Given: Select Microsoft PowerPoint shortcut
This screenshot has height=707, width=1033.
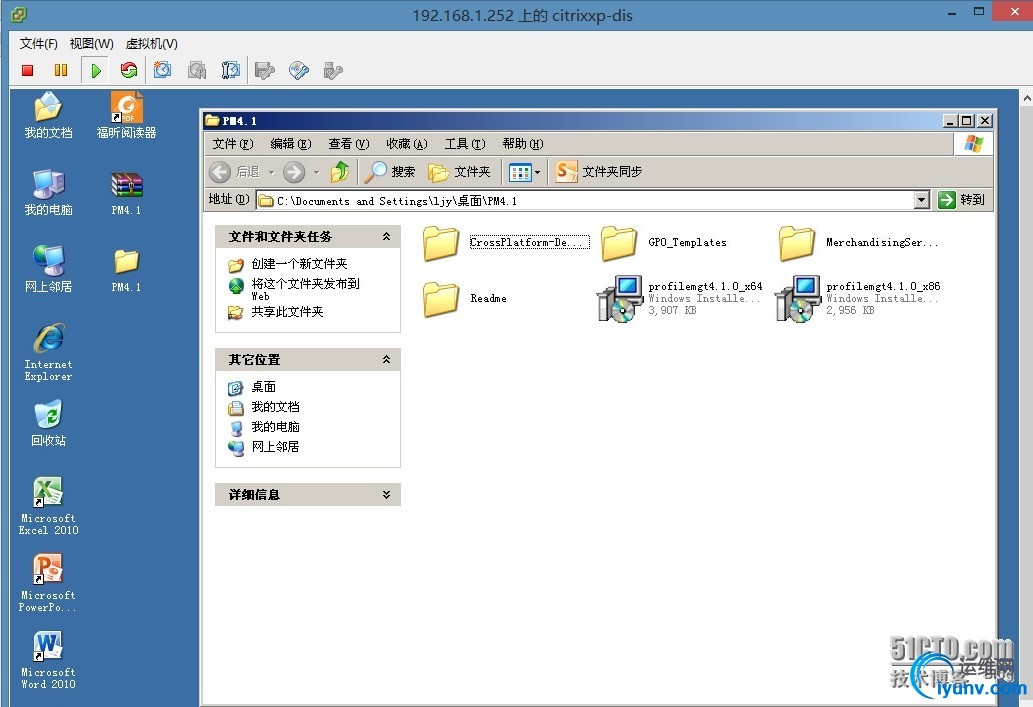Looking at the screenshot, I should pyautogui.click(x=48, y=583).
